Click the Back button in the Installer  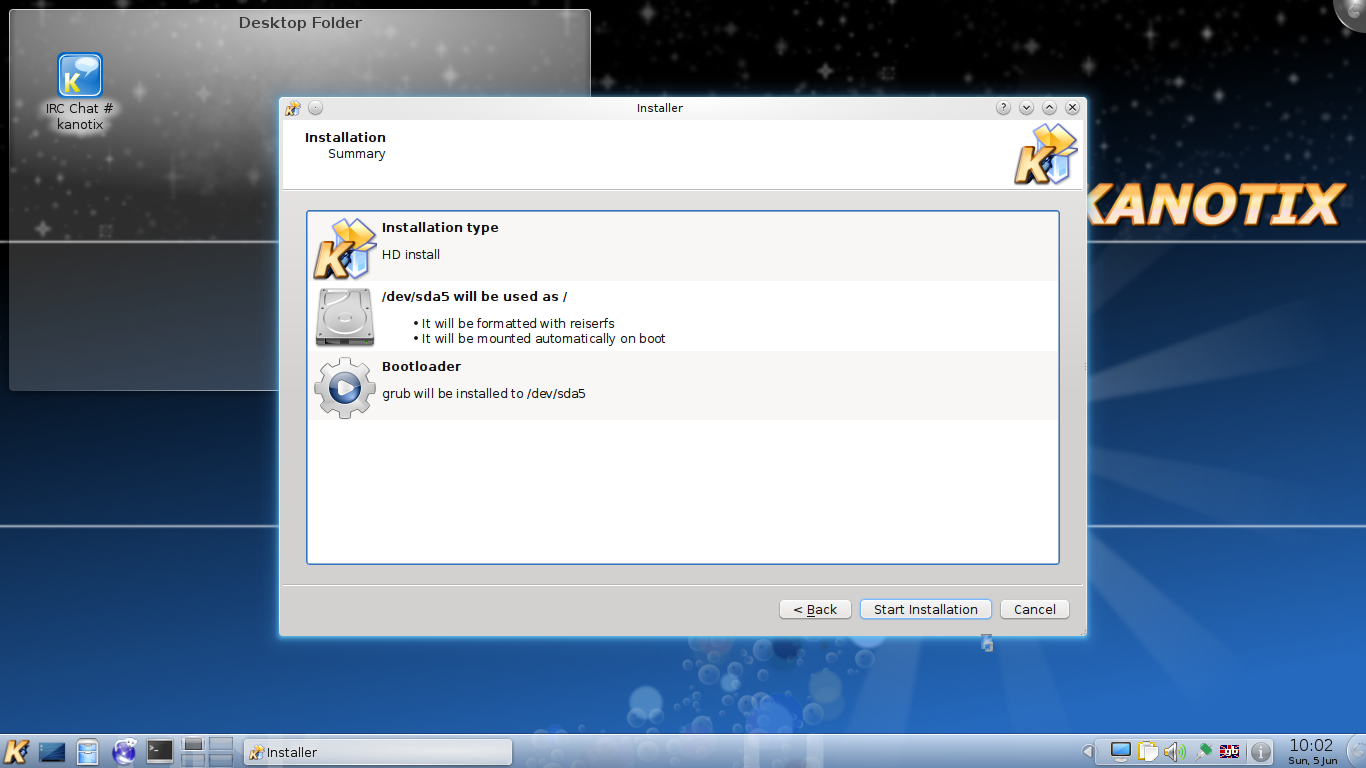tap(815, 609)
